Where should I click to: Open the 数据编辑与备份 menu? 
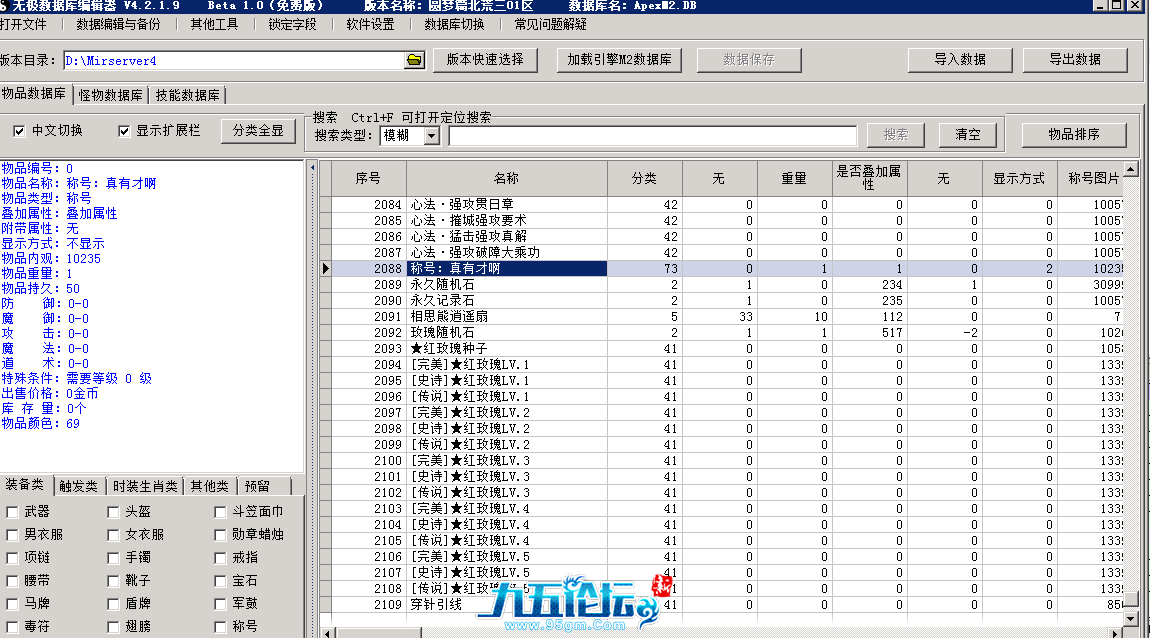click(118, 24)
